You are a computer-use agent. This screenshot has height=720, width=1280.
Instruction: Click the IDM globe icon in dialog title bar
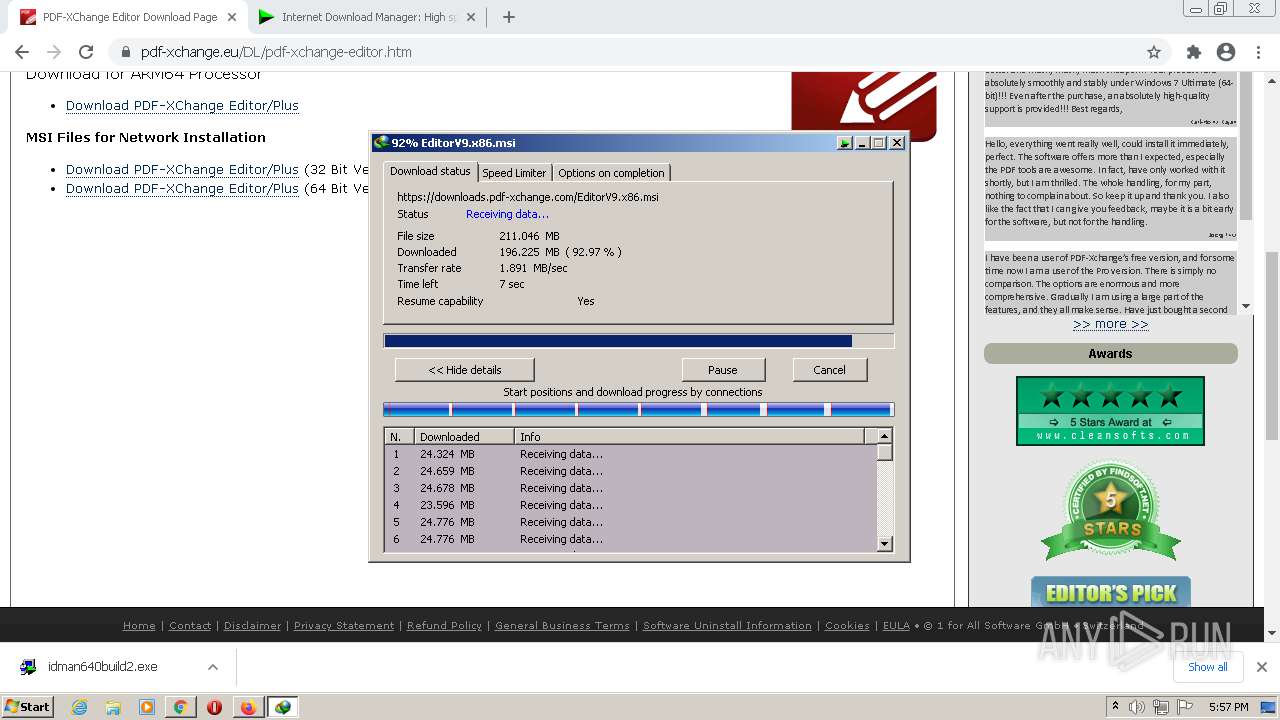pyautogui.click(x=381, y=143)
